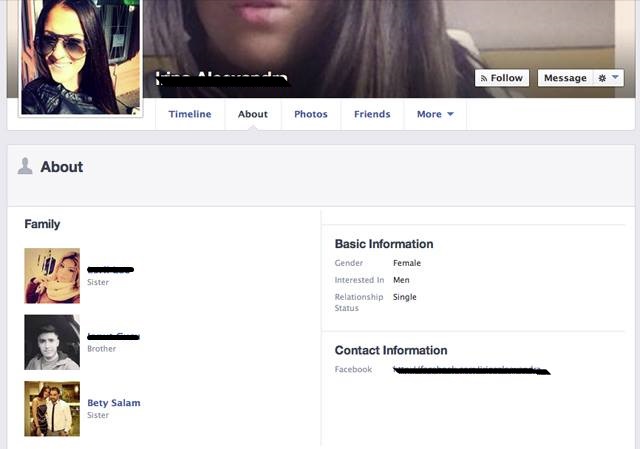Expand the More dropdown menu
The width and height of the screenshot is (640, 449).
435,114
